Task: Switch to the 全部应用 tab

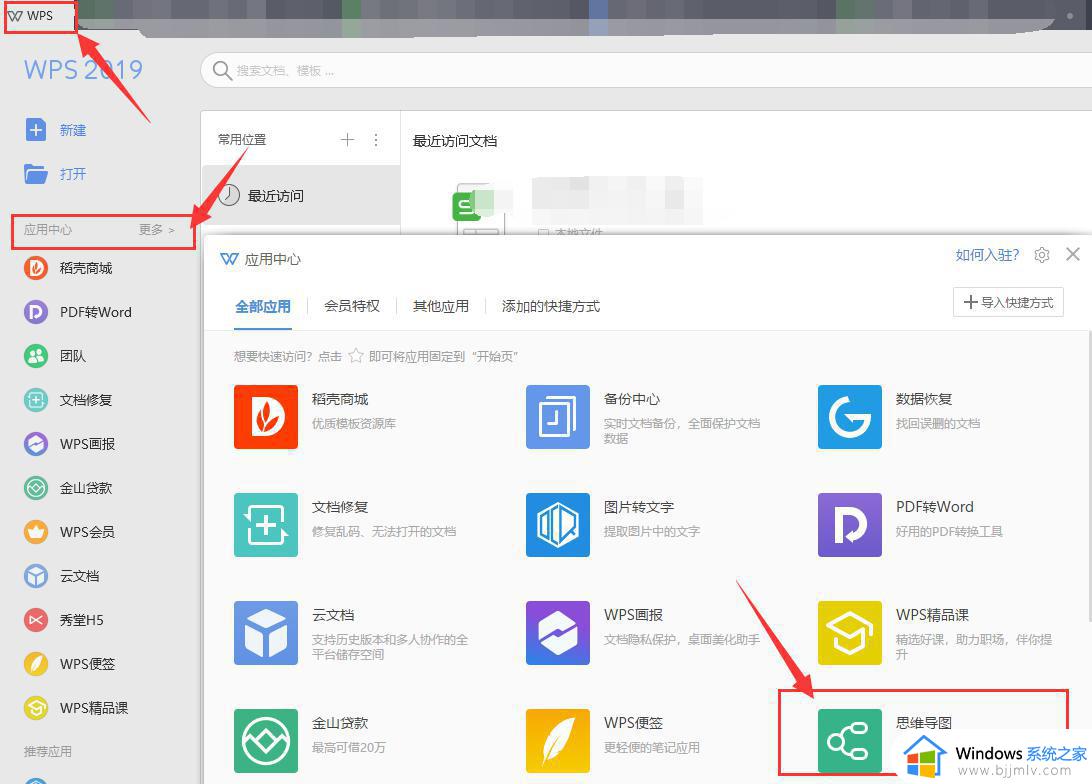Action: (x=263, y=306)
